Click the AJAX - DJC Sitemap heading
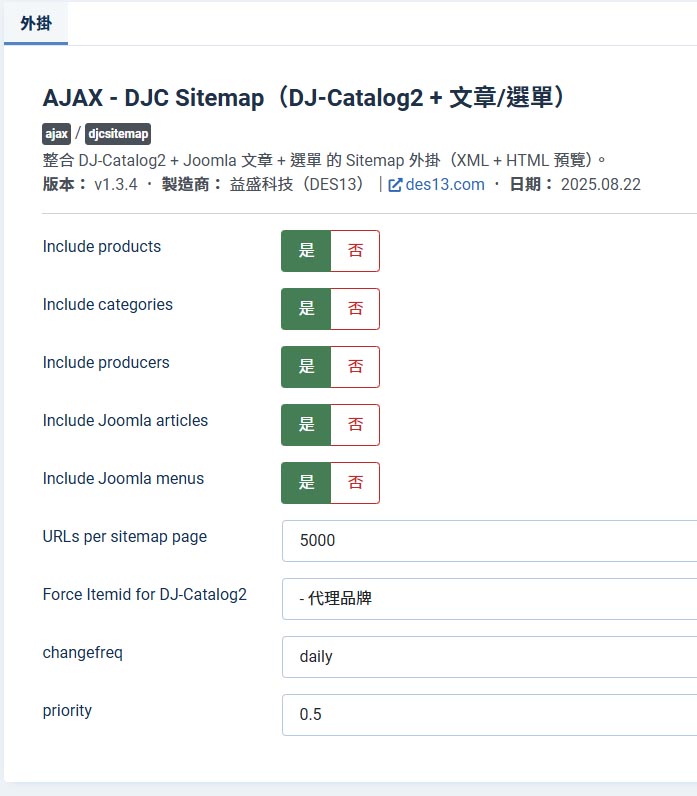The height and width of the screenshot is (796, 697). tap(304, 97)
